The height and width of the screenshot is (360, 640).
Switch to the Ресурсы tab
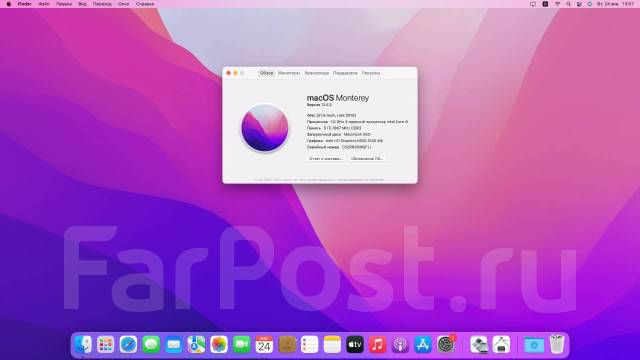[x=371, y=73]
